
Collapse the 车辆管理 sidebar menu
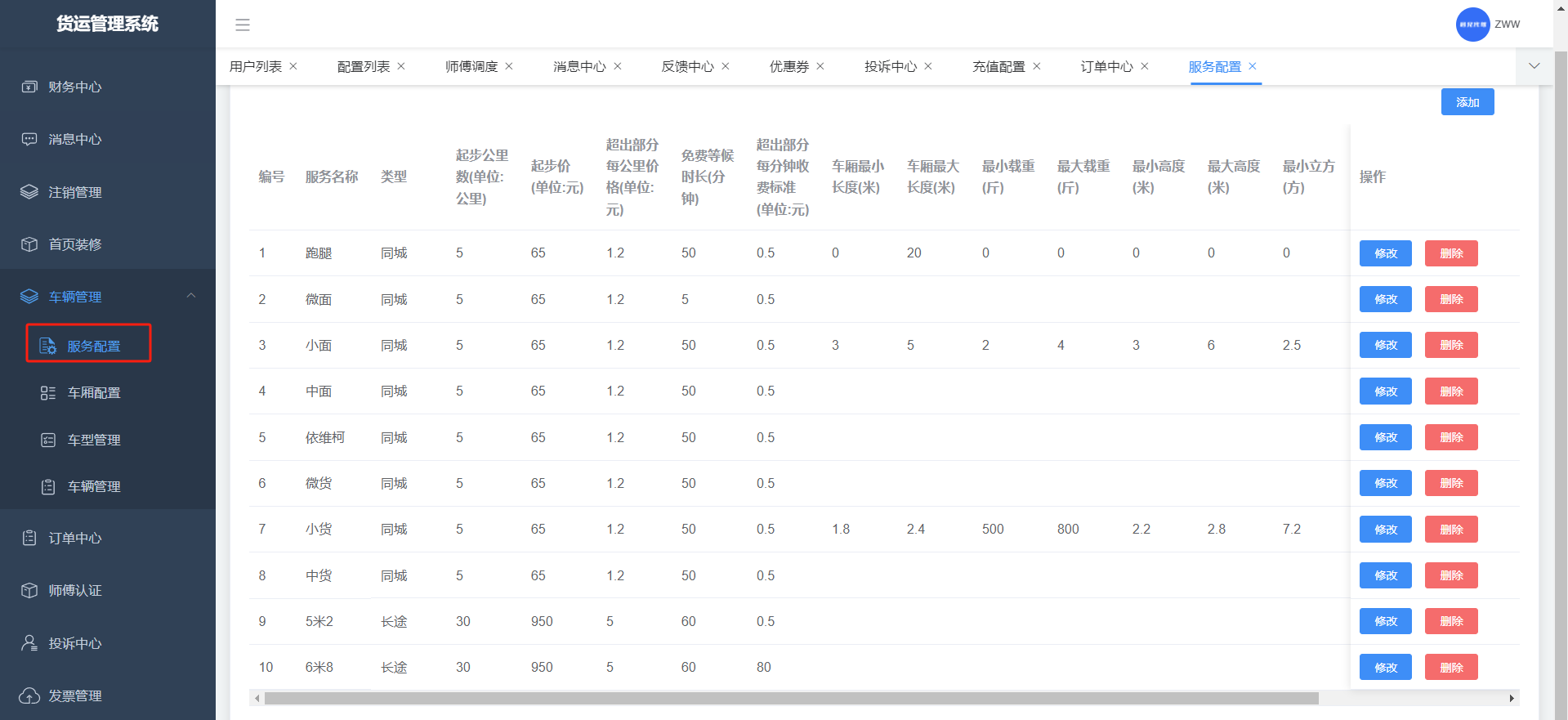tap(190, 296)
